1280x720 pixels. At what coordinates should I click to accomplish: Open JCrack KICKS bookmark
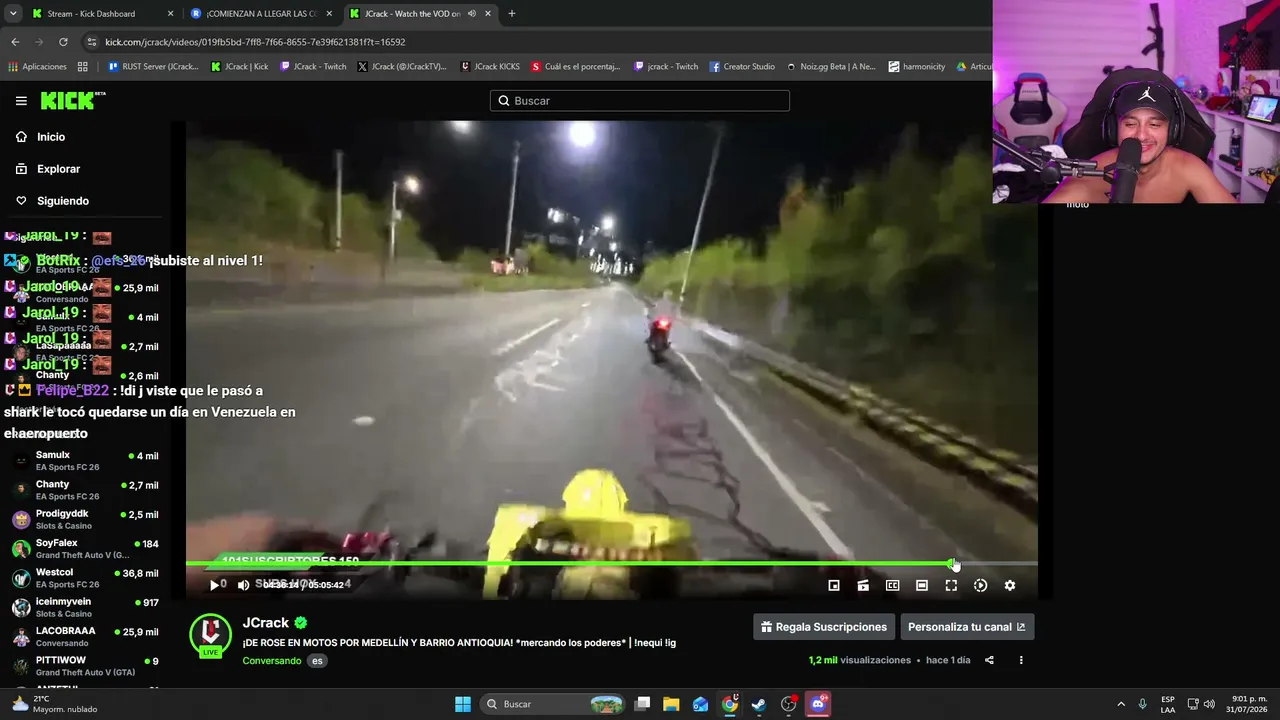pos(490,67)
